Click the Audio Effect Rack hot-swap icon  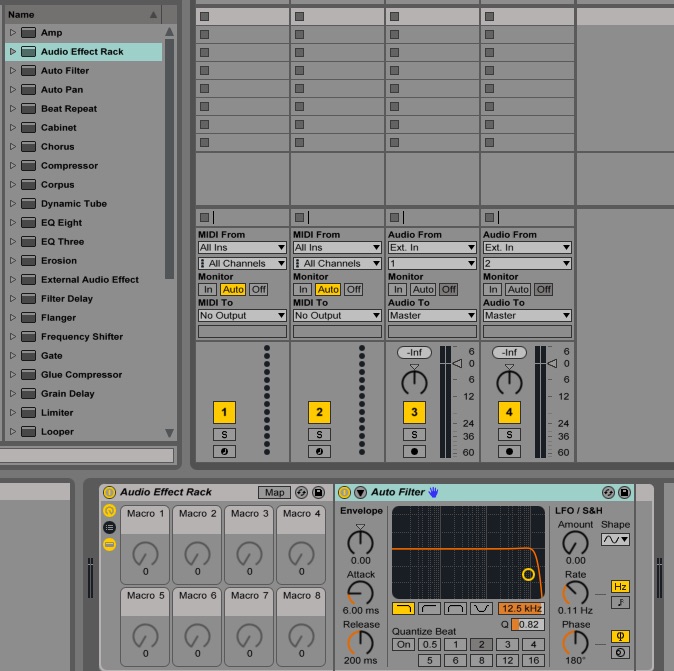coord(301,492)
